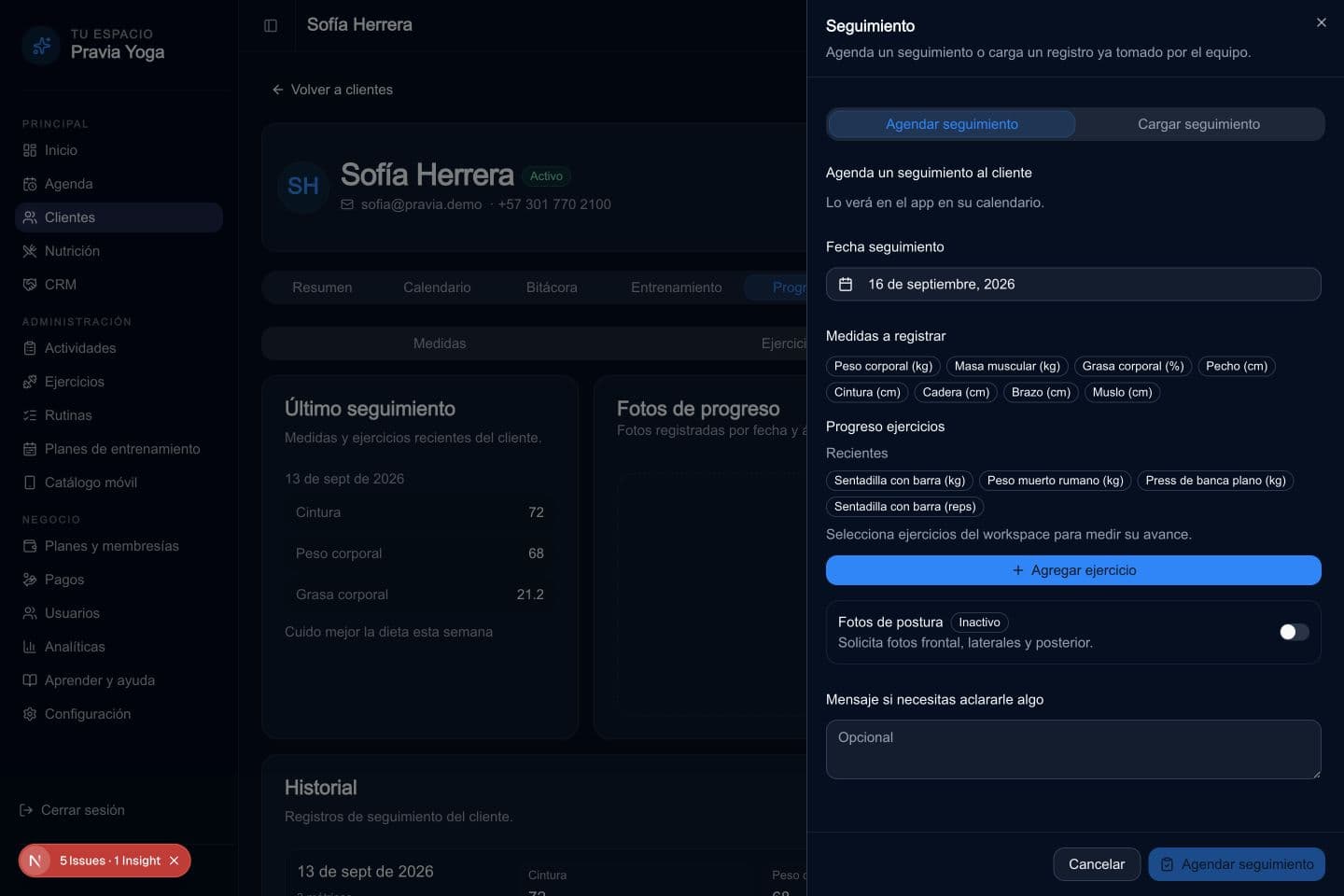Dismiss the 5 Issues insight badge
The width and height of the screenshot is (1344, 896).
click(174, 861)
